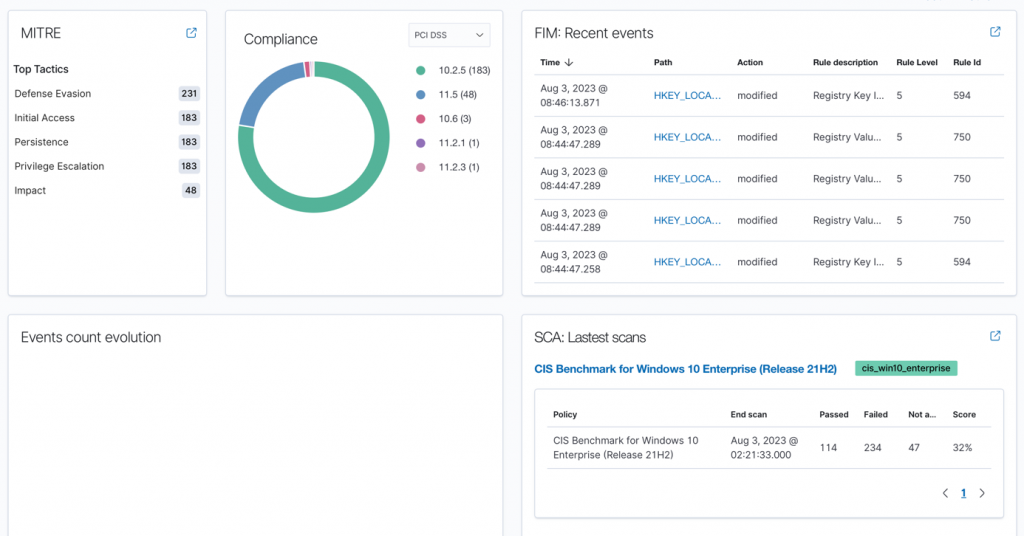Click page 1 in SCA pagination

point(963,493)
